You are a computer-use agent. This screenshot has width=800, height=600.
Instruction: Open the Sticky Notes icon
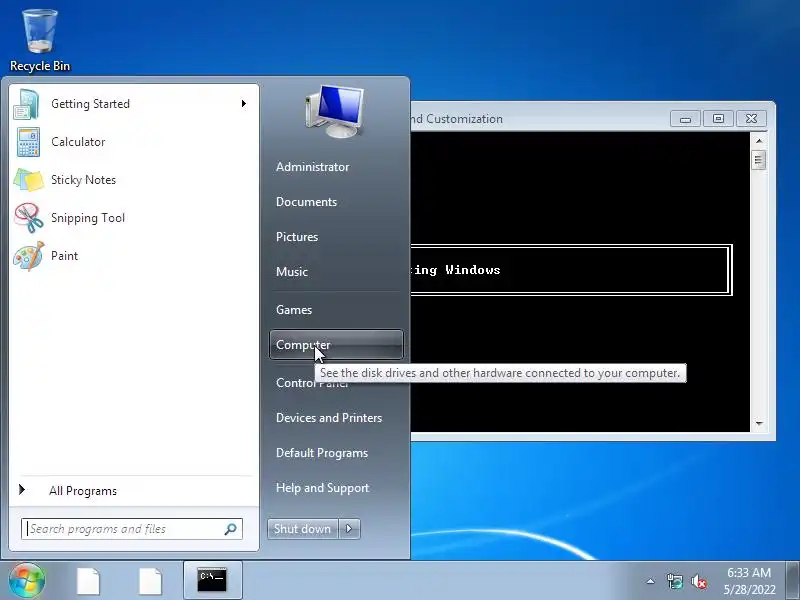(x=29, y=180)
